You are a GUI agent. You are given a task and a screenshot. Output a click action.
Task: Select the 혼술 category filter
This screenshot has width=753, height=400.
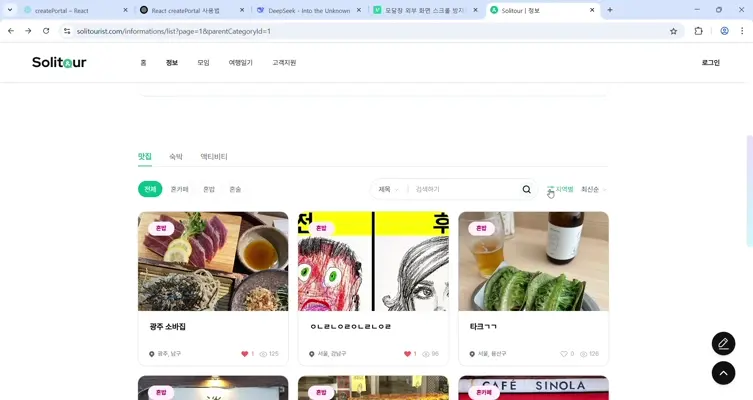click(x=235, y=189)
